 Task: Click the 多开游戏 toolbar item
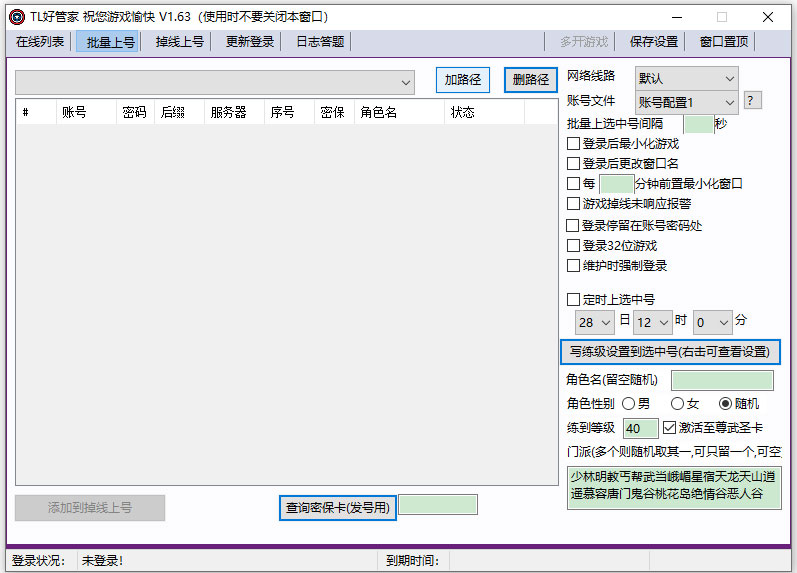pos(584,42)
